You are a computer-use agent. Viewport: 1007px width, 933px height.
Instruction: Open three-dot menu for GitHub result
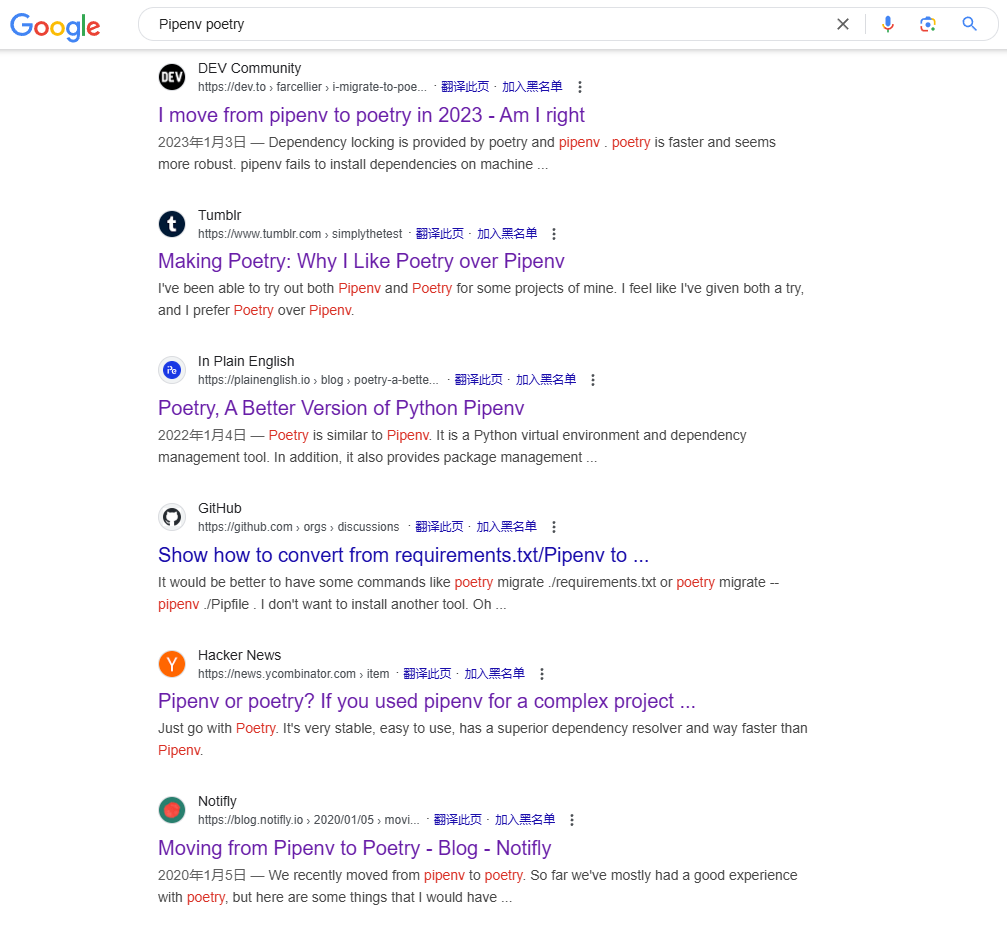click(554, 527)
